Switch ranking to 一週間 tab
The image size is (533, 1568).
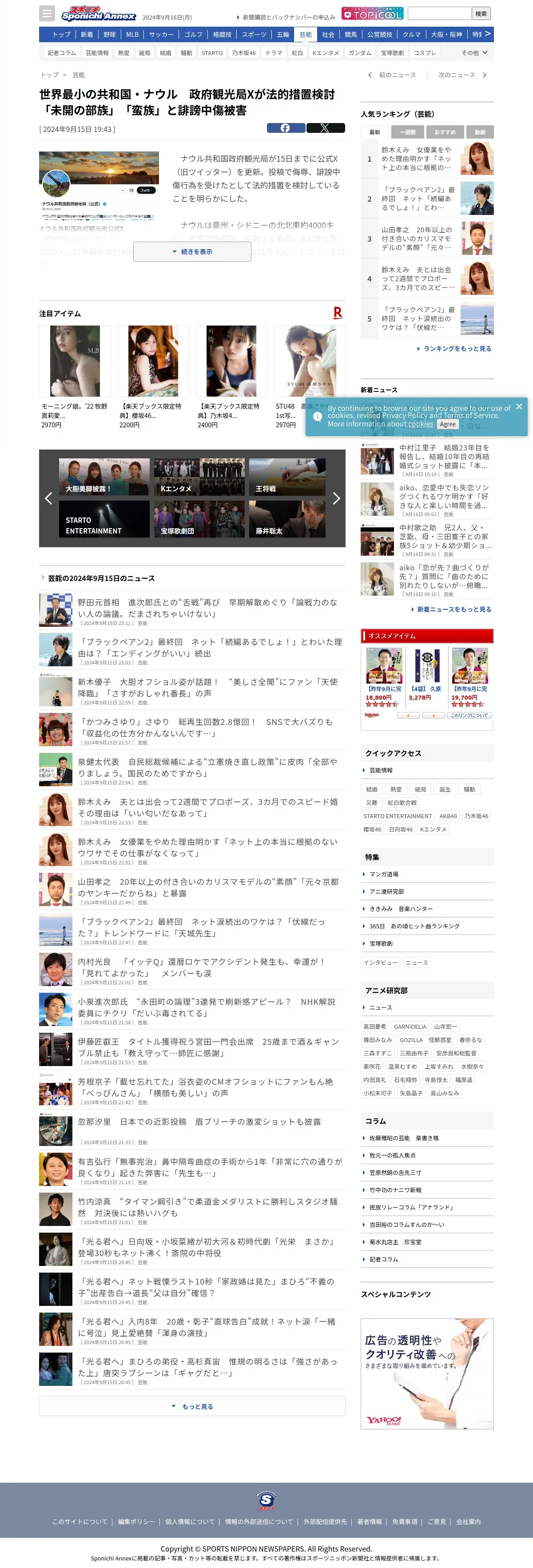point(407,131)
